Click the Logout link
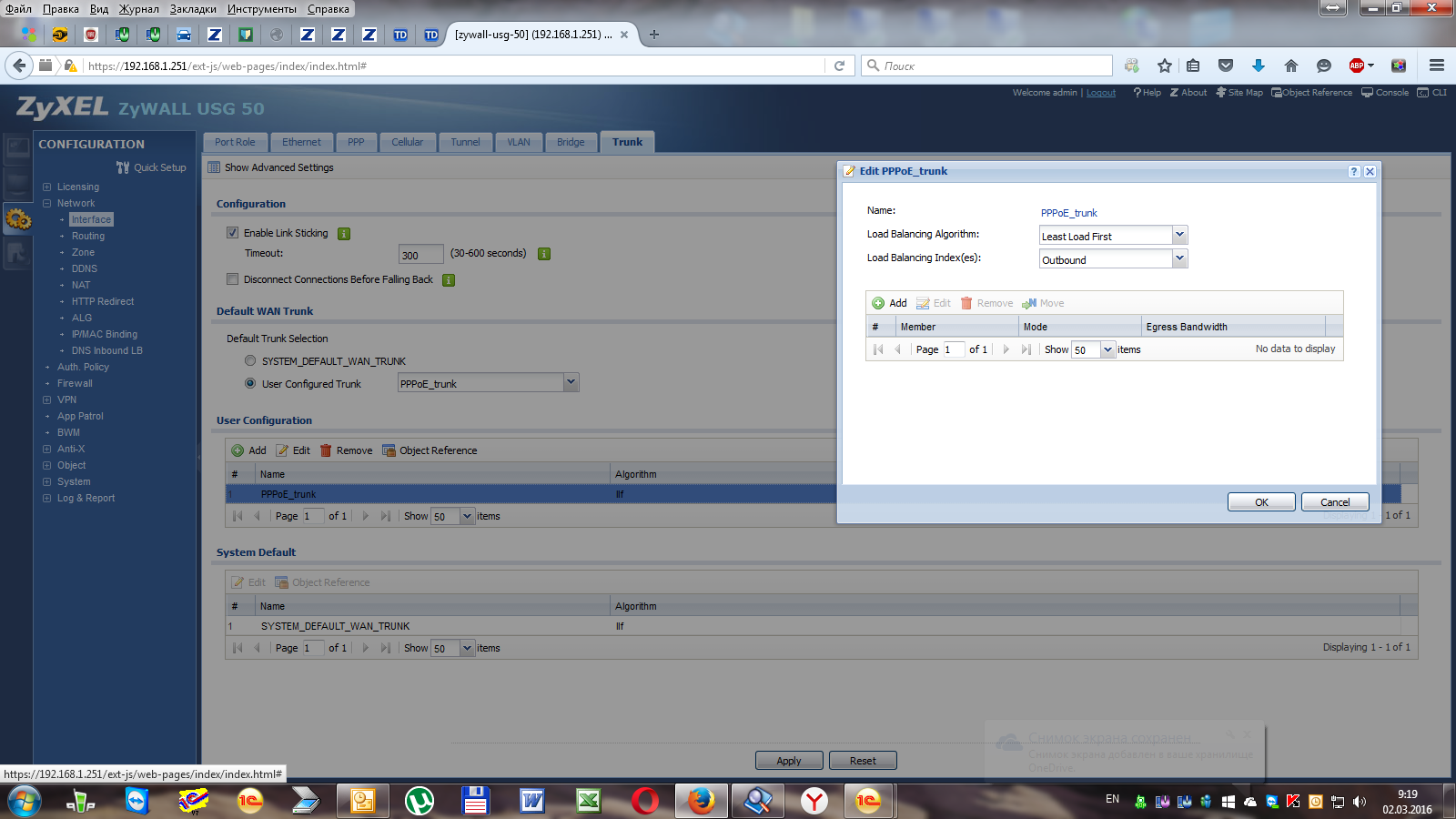Image resolution: width=1456 pixels, height=819 pixels. pos(1101,93)
